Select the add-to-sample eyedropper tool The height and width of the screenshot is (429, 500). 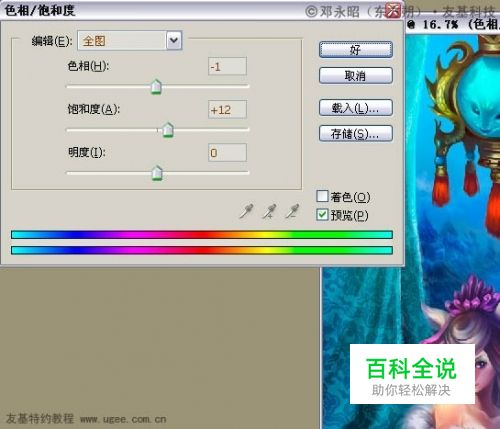click(269, 211)
